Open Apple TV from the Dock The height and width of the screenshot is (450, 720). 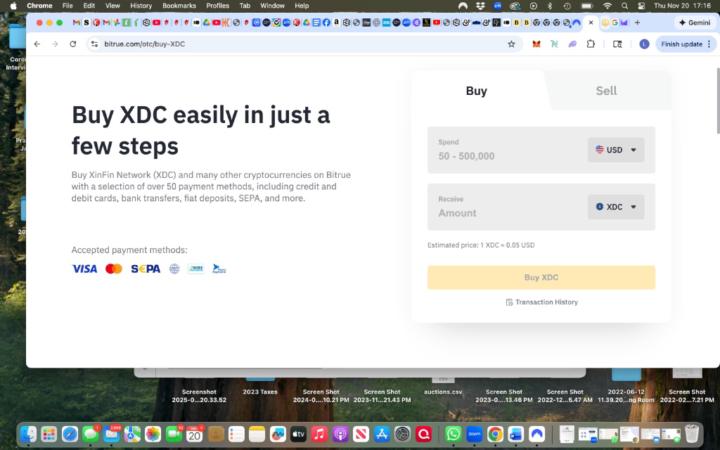(298, 434)
